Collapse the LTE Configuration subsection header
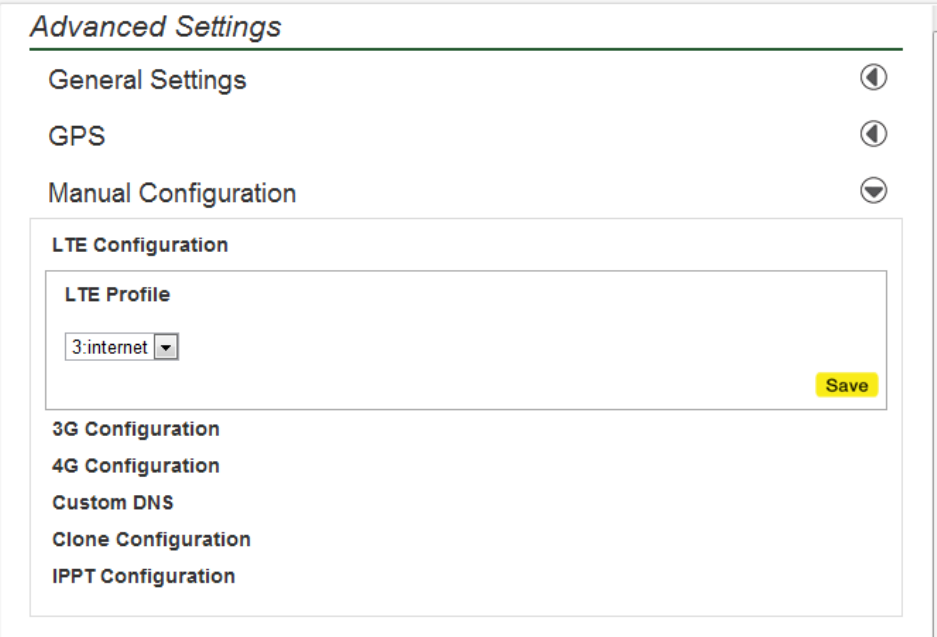The height and width of the screenshot is (637, 937). click(140, 245)
